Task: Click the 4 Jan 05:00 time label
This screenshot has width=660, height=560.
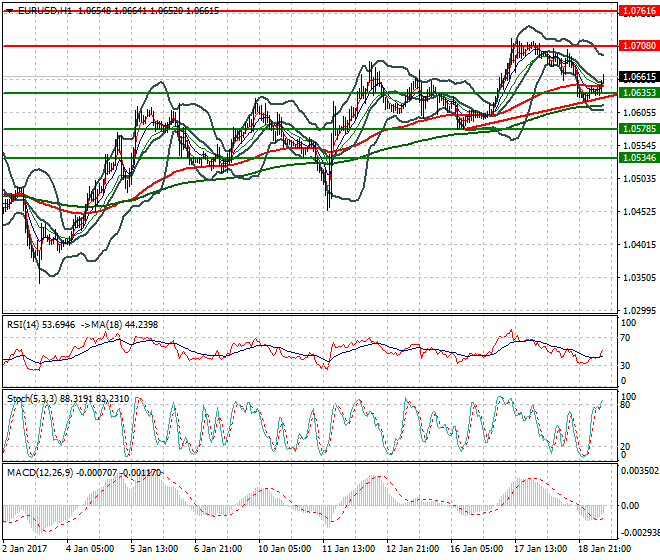Action: coord(90,549)
